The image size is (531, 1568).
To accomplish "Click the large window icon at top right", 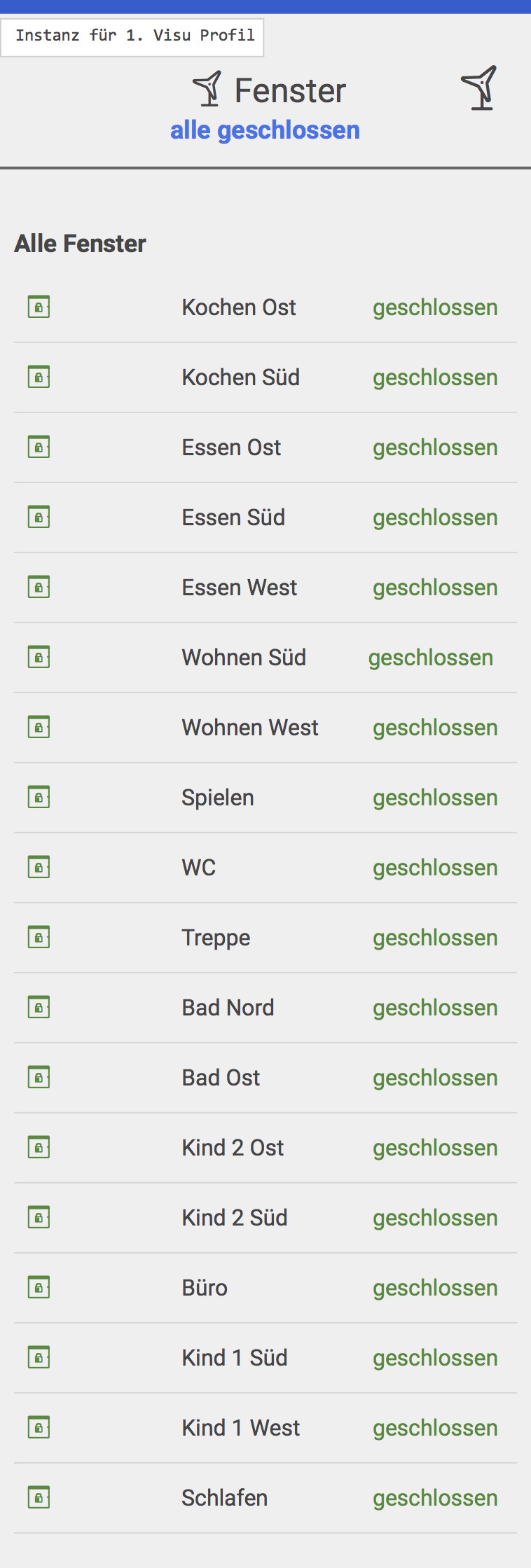I will [x=480, y=88].
